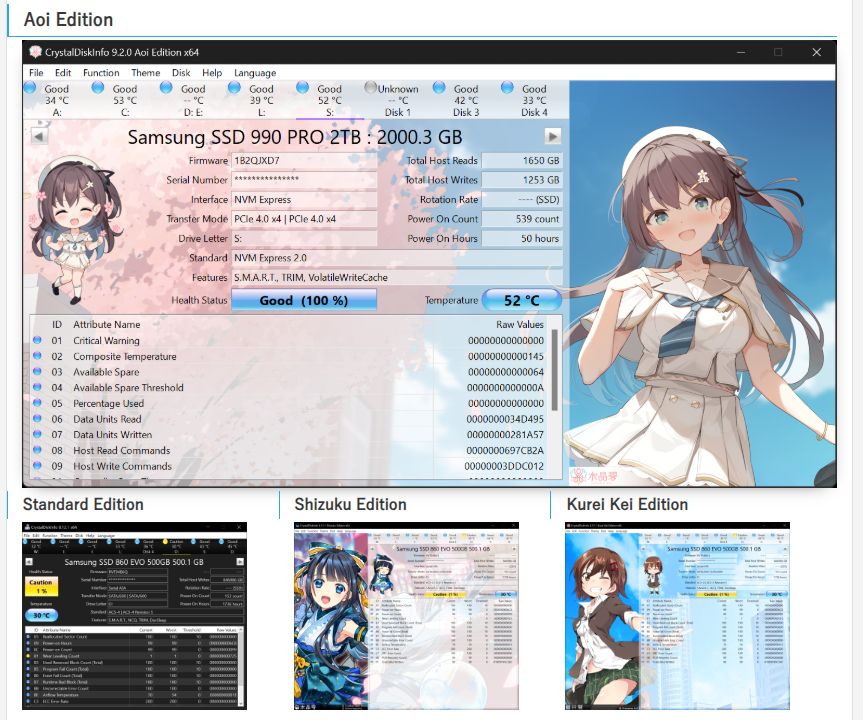This screenshot has width=863, height=720.
Task: Click Total Host Writes value 1253 GB
Action: (x=522, y=180)
